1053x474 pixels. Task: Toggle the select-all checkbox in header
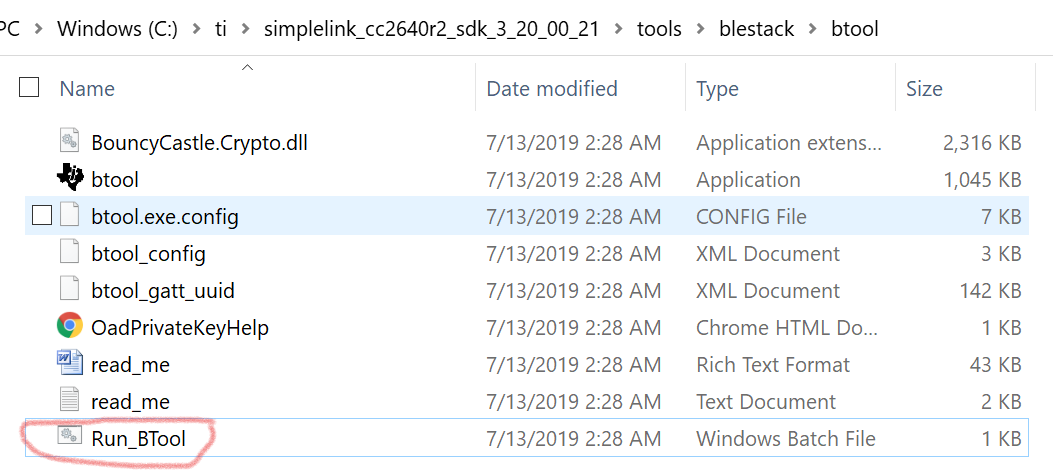pos(30,88)
